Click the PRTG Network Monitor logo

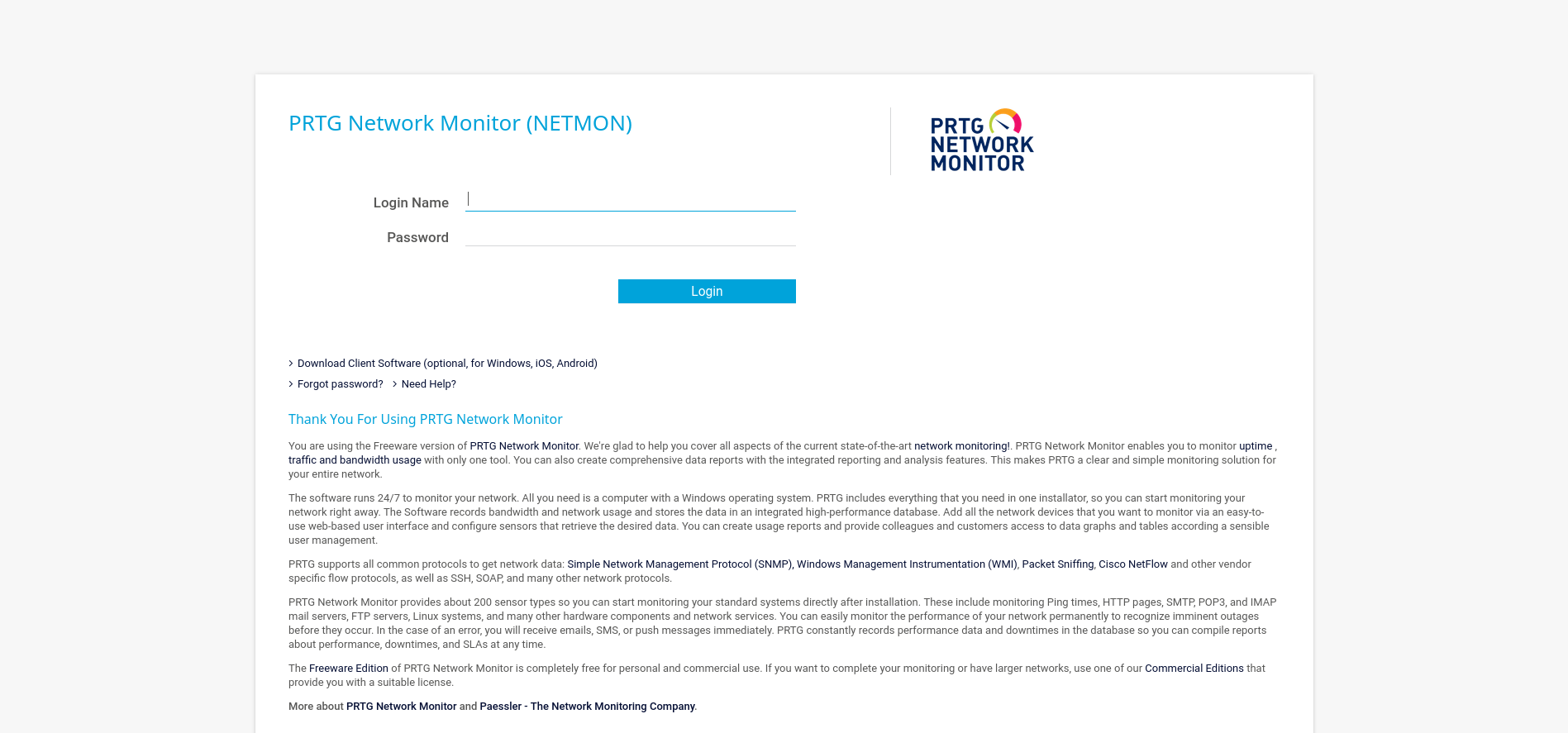click(982, 140)
